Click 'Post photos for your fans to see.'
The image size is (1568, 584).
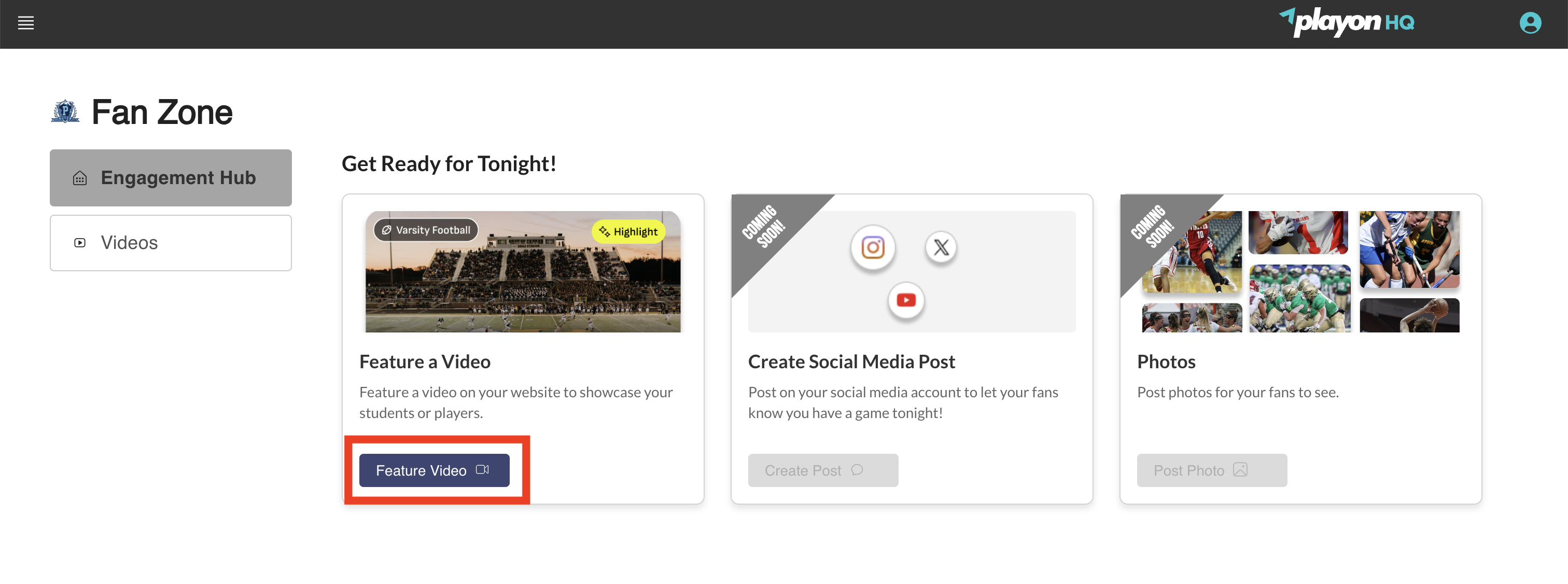click(1238, 392)
